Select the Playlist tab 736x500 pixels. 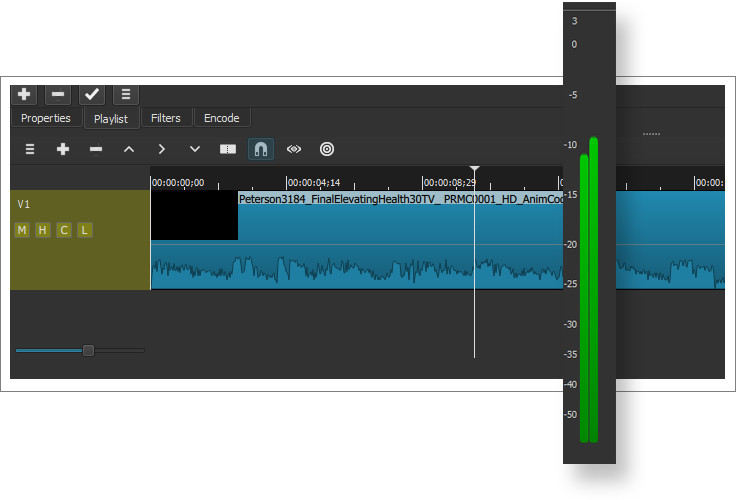pos(111,118)
